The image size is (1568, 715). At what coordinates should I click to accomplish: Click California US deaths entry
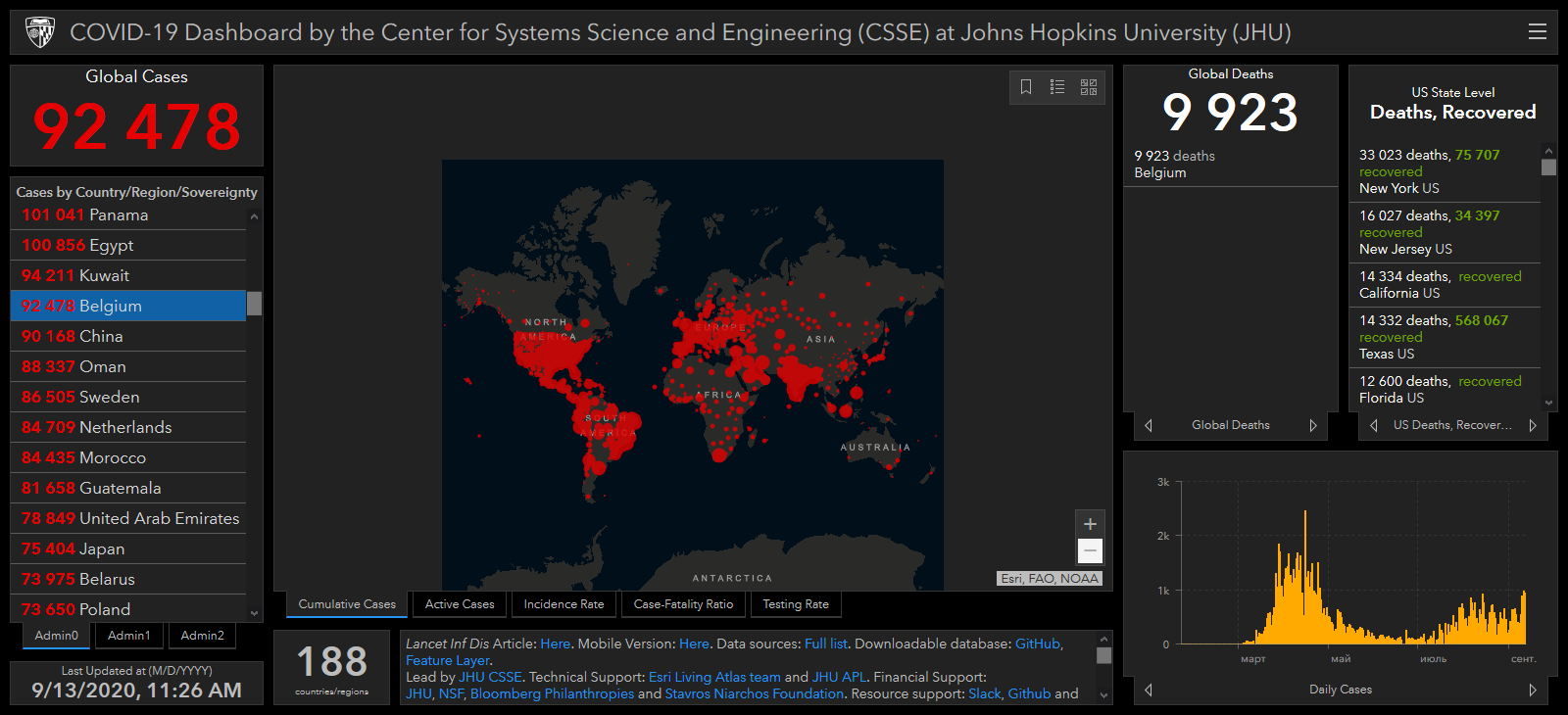1445,285
